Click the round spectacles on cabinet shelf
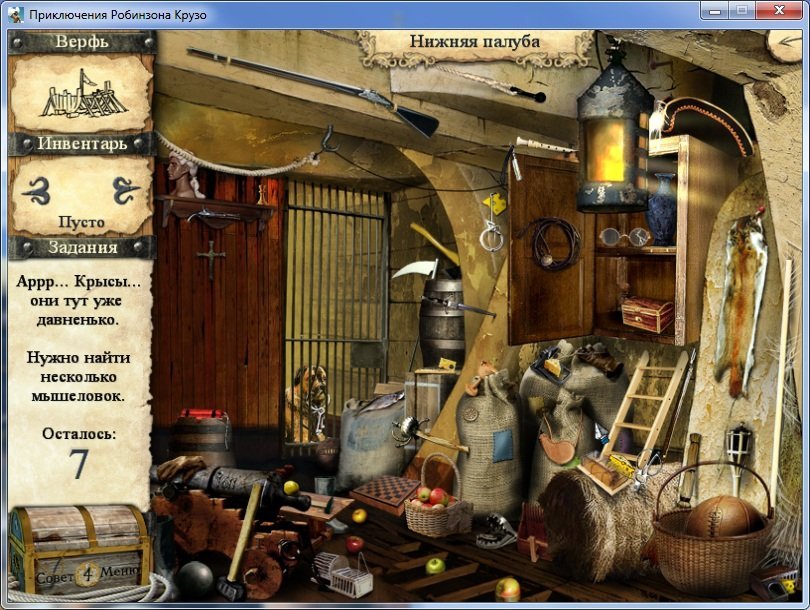The height and width of the screenshot is (610, 810). coord(624,237)
